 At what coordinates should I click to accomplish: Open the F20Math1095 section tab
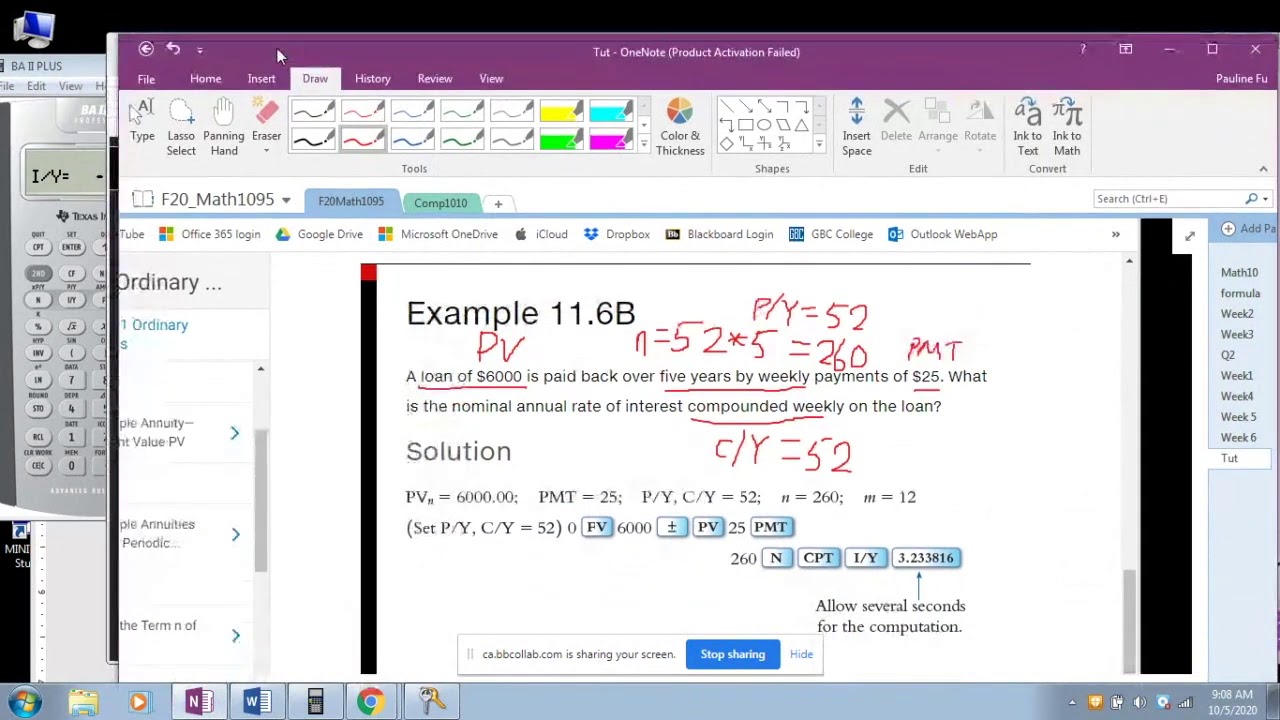[x=351, y=201]
